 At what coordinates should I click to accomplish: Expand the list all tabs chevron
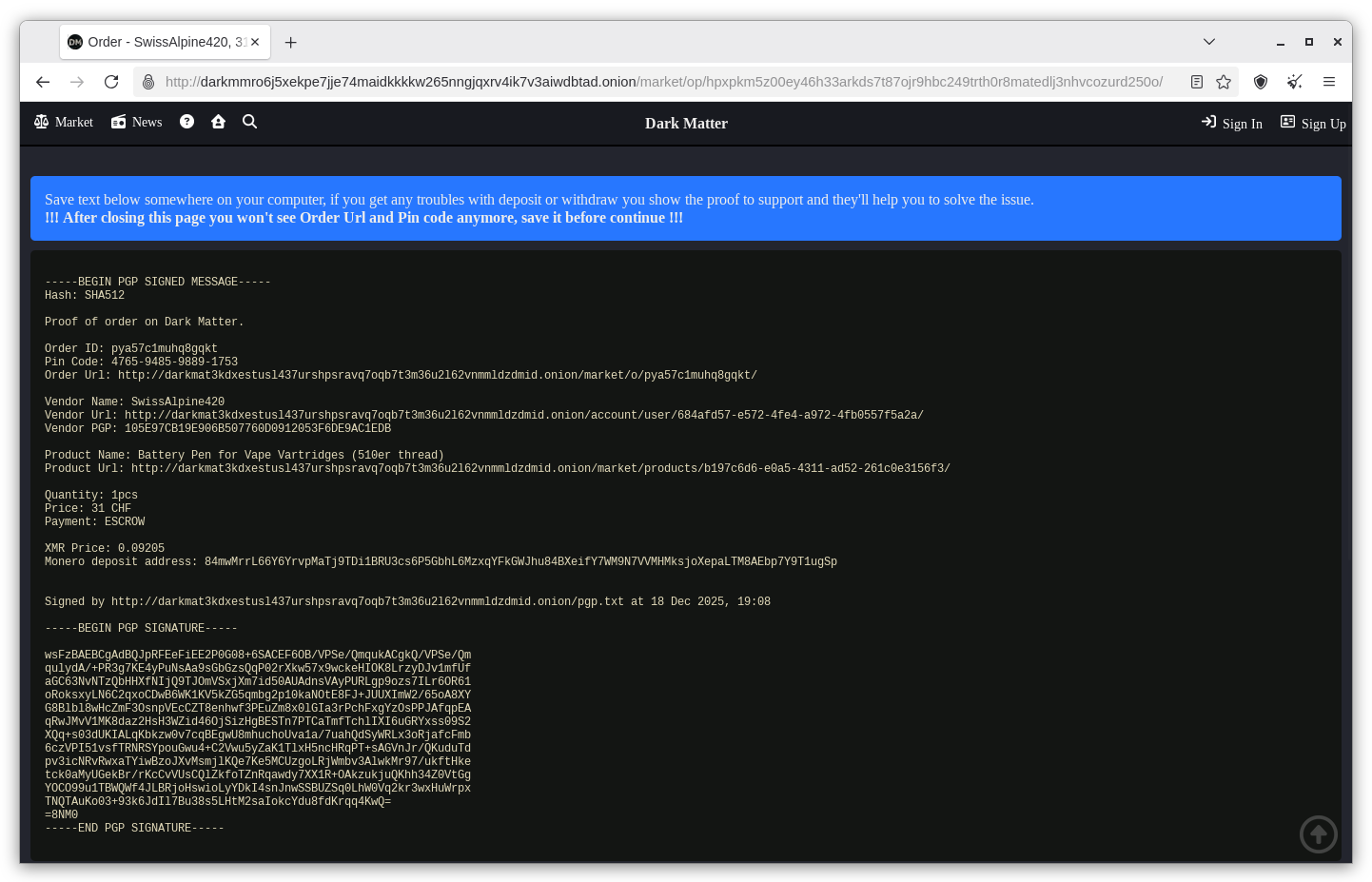pos(1209,42)
